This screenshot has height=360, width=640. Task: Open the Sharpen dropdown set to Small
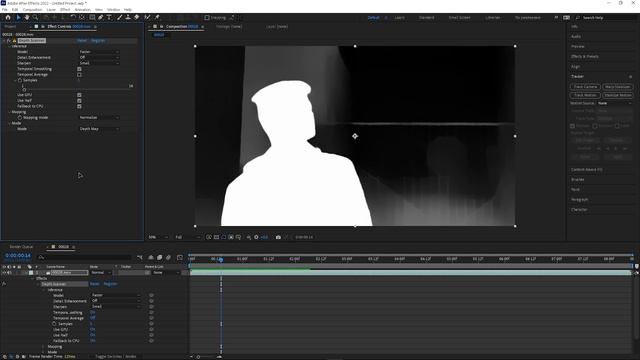tap(99, 63)
